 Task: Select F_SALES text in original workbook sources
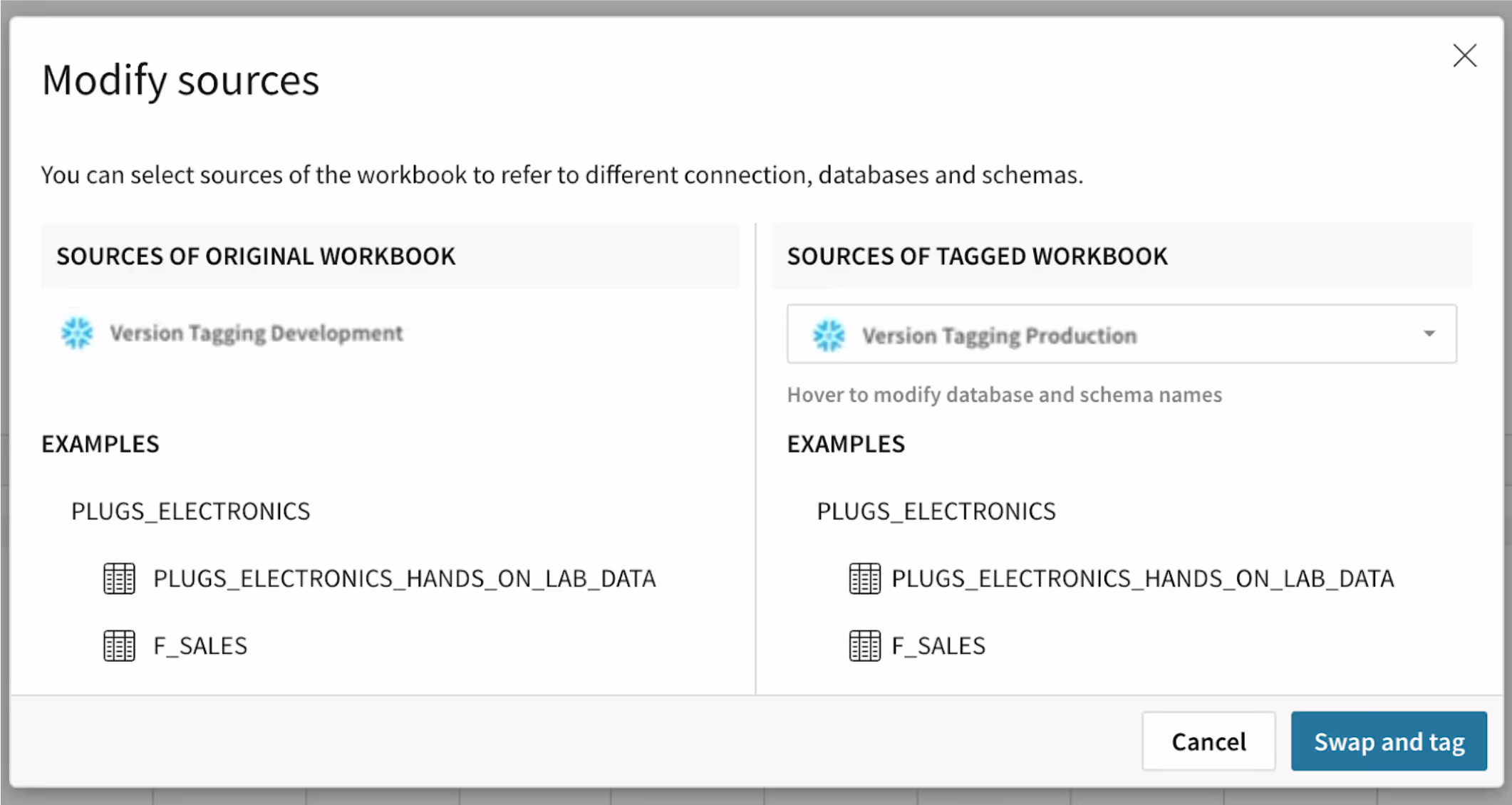(x=200, y=646)
